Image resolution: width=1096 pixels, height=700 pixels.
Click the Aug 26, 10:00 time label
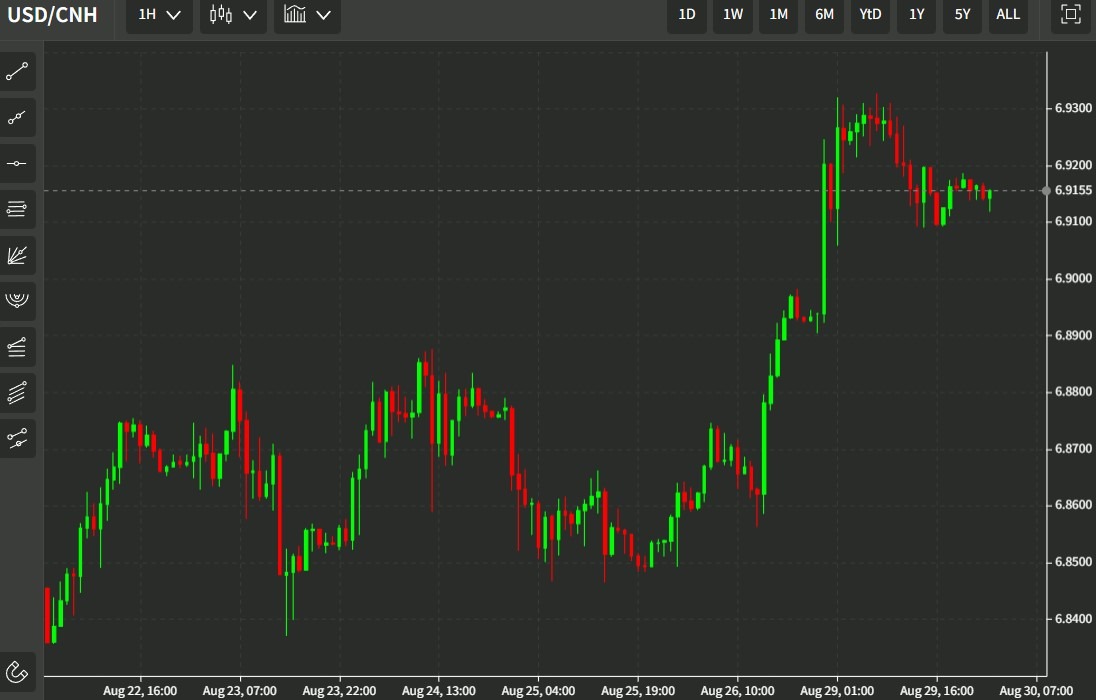pyautogui.click(x=737, y=691)
